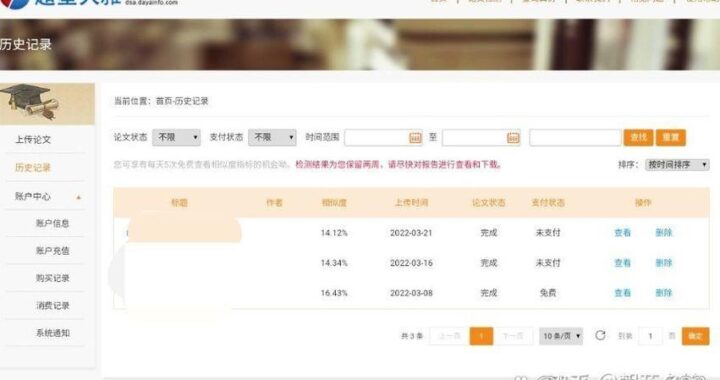Click the 14.34% similarity value
The image size is (720, 380).
[334, 263]
